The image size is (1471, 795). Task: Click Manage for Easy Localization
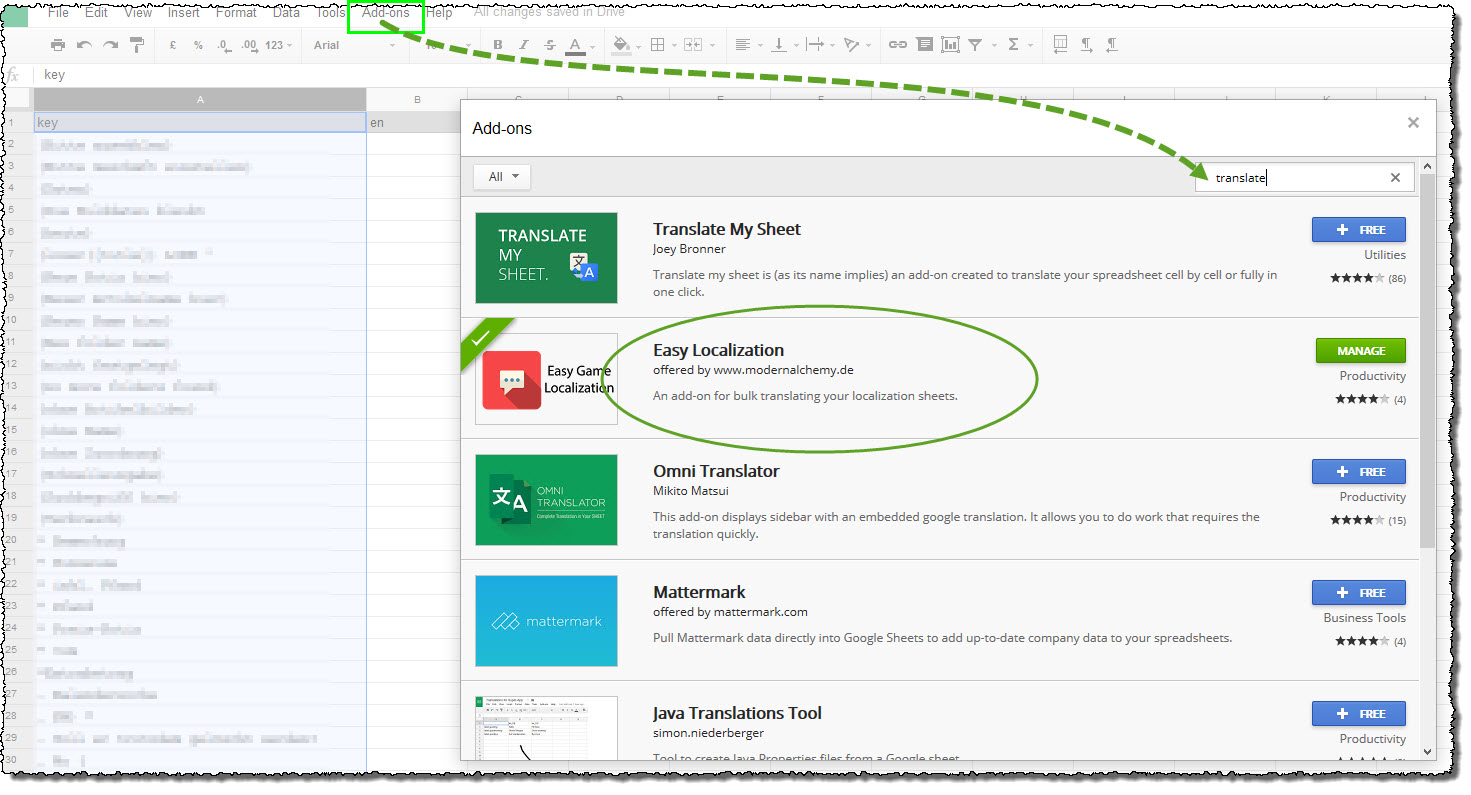pos(1361,351)
